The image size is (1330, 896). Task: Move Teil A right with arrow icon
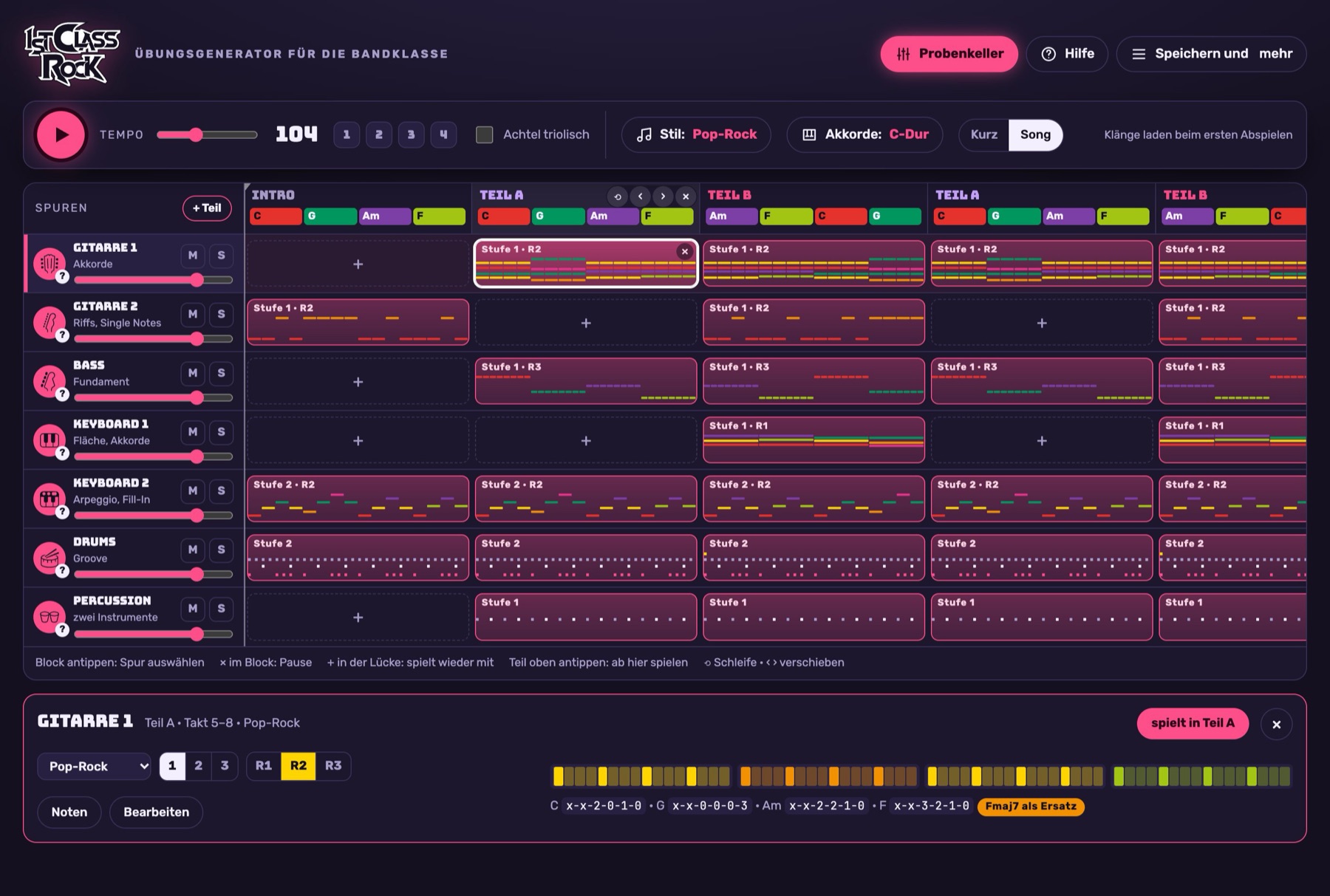pyautogui.click(x=663, y=196)
